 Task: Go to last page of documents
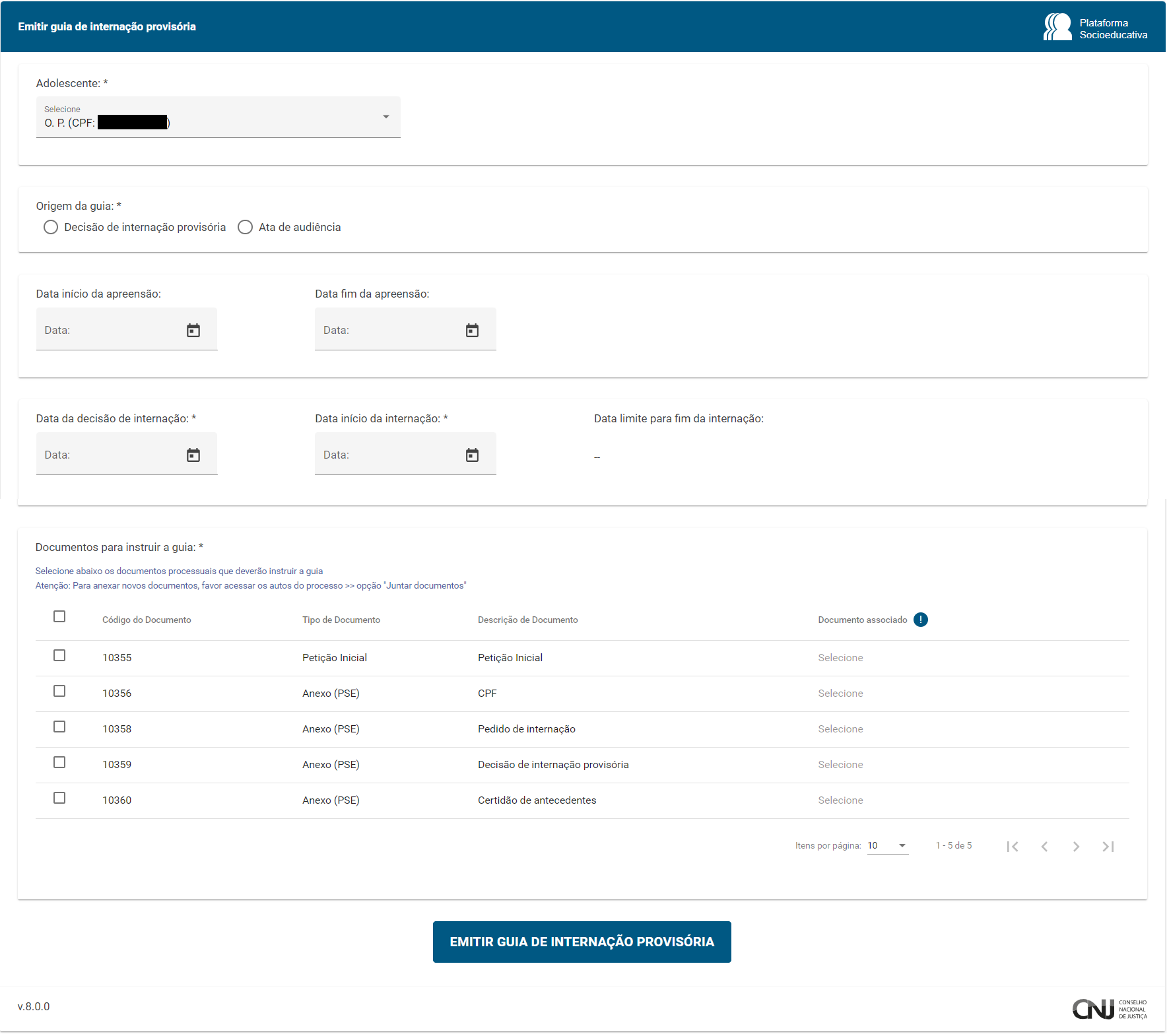point(1108,846)
